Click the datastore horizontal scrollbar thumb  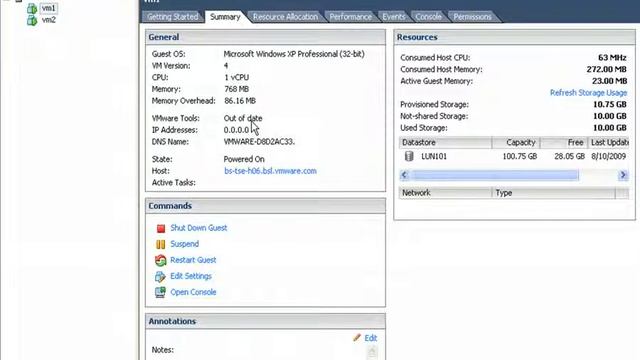pyautogui.click(x=494, y=175)
